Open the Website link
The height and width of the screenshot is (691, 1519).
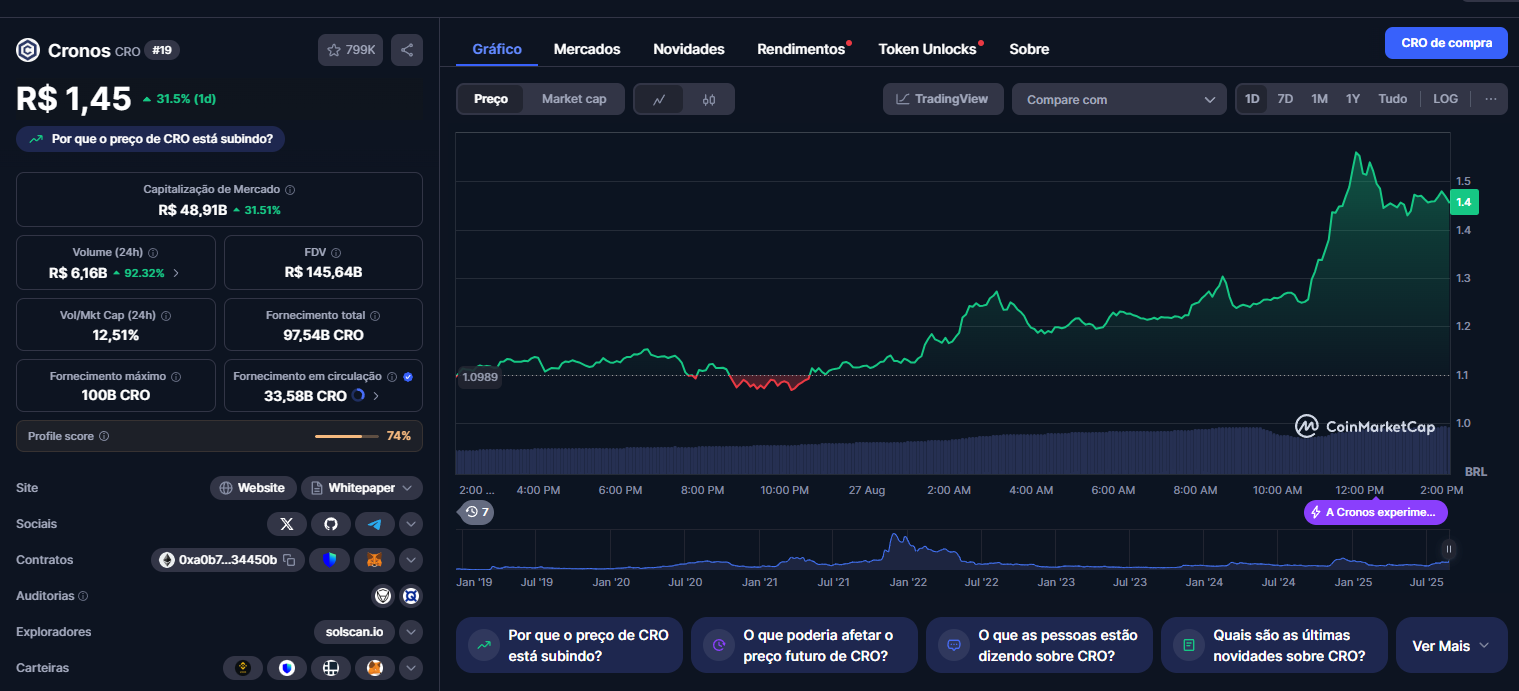tap(253, 488)
